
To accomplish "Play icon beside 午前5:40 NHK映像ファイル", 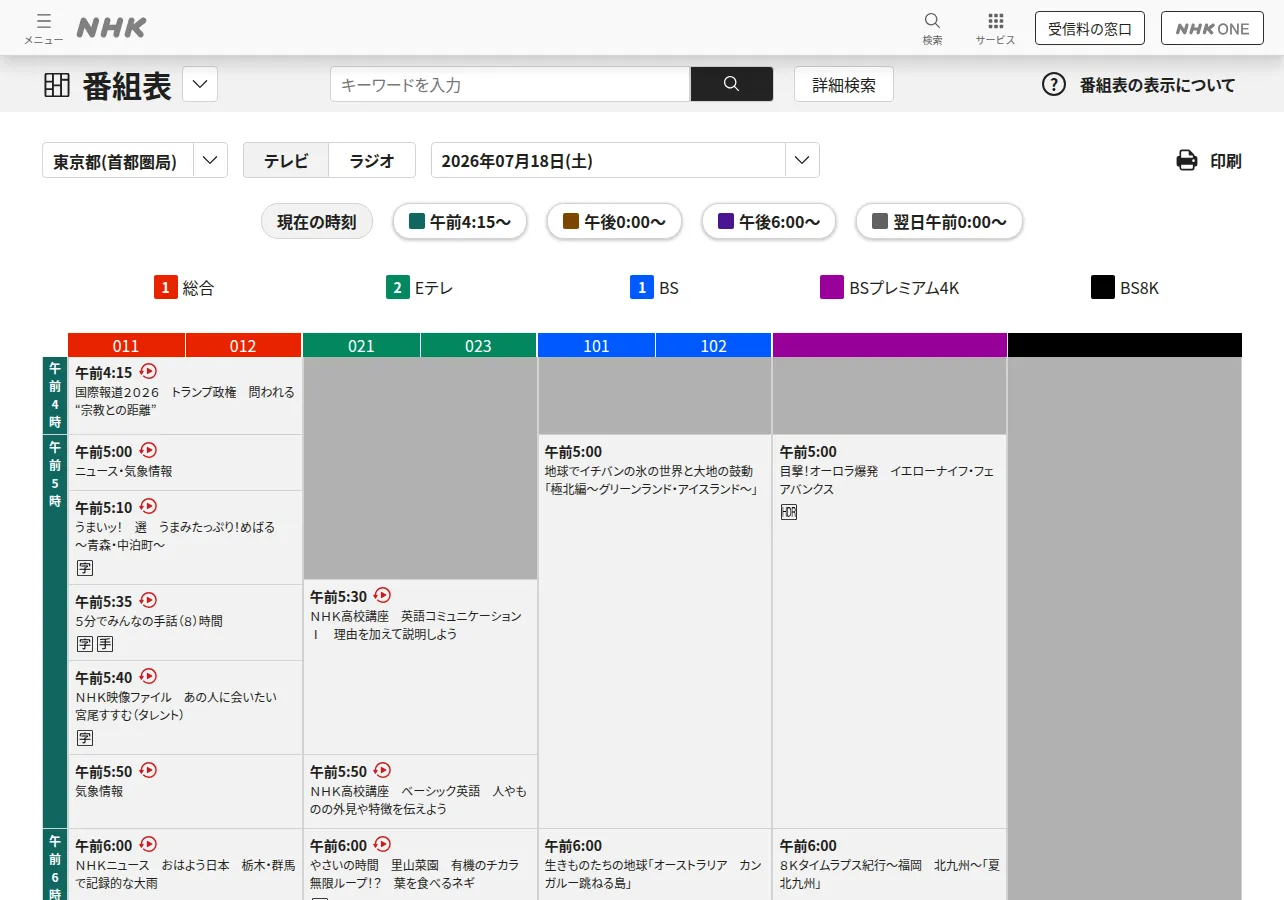I will click(x=148, y=676).
